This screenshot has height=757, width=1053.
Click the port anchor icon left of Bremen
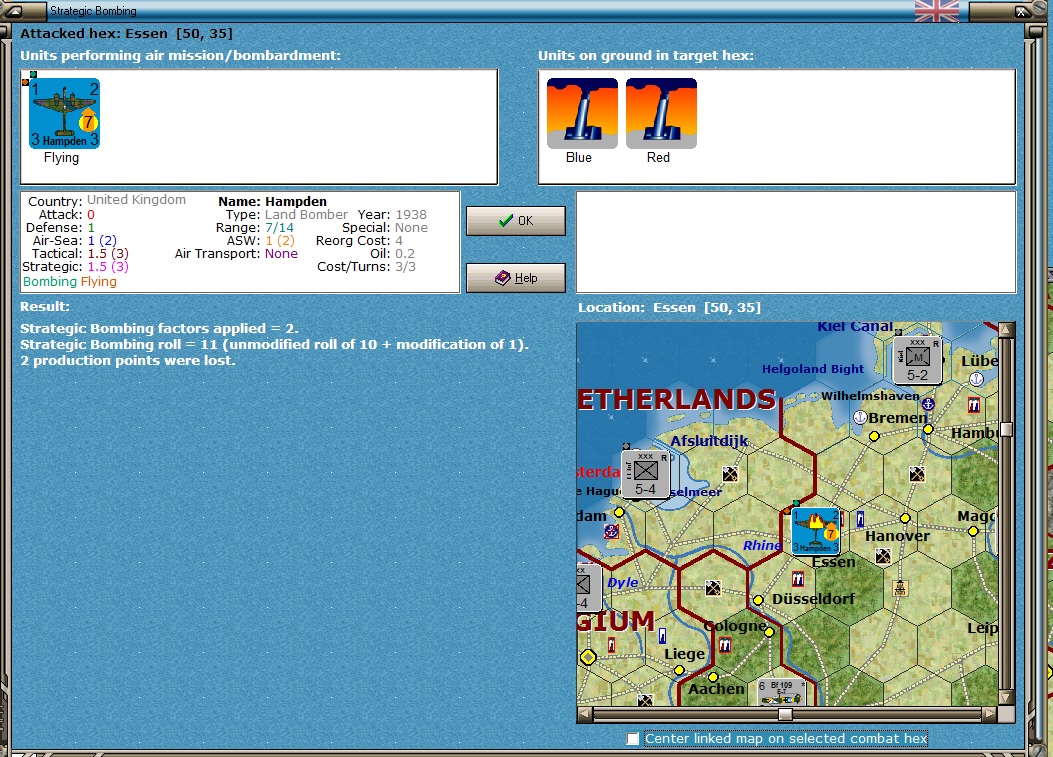point(860,418)
